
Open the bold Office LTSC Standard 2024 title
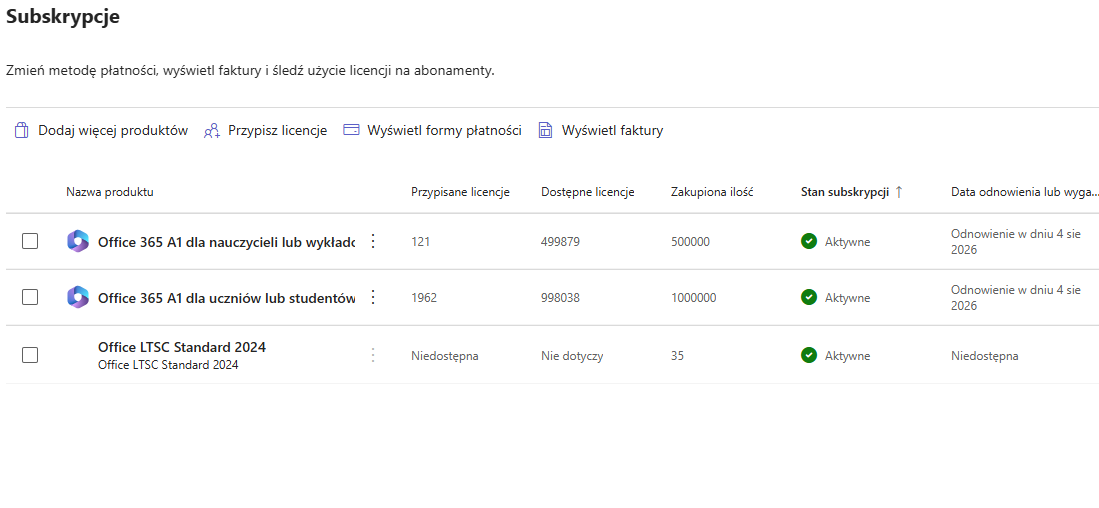coord(182,347)
